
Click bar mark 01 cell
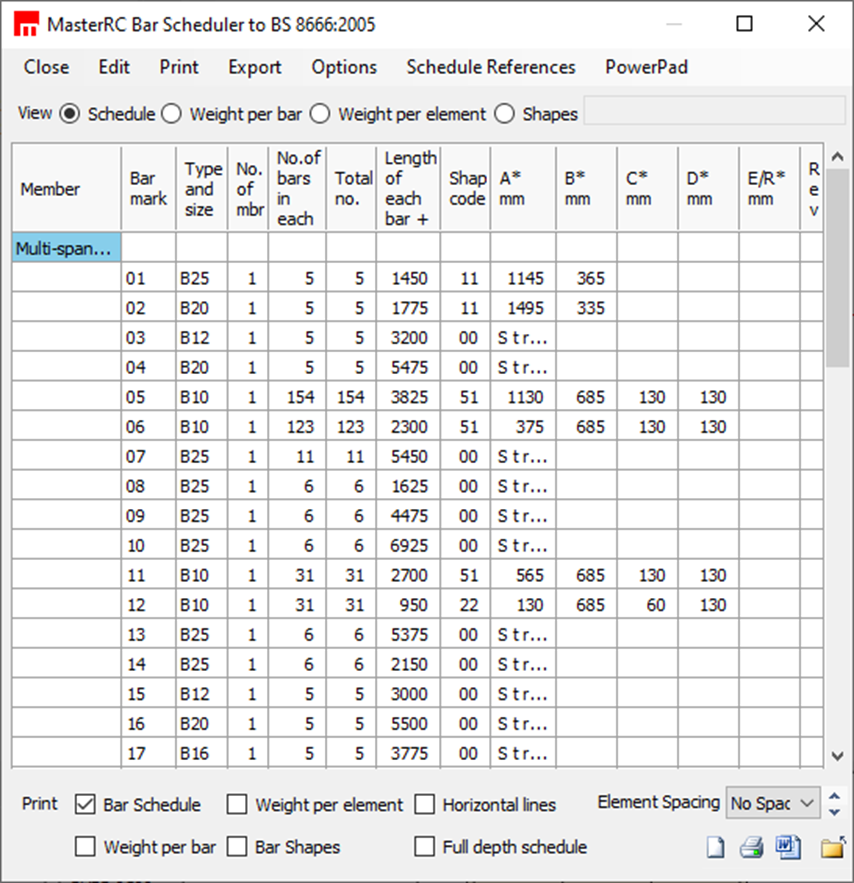coord(149,278)
